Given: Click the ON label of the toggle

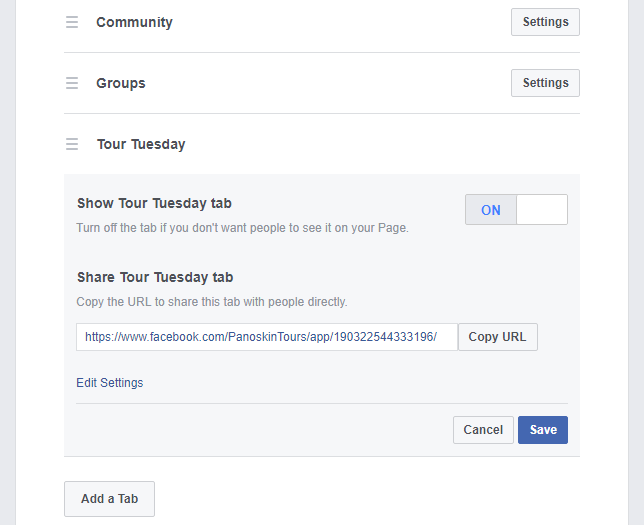Looking at the screenshot, I should 491,210.
